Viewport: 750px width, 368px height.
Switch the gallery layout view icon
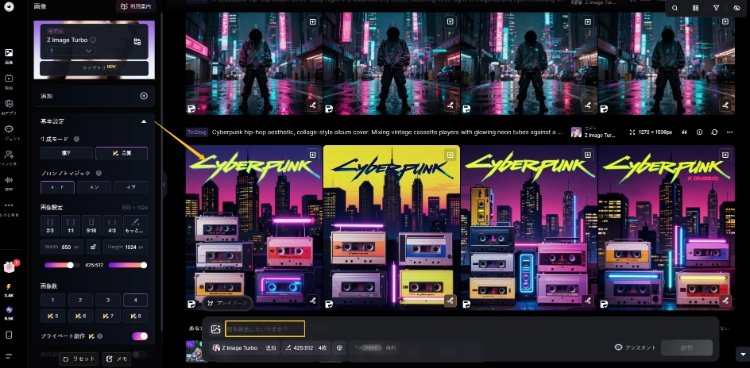(695, 8)
